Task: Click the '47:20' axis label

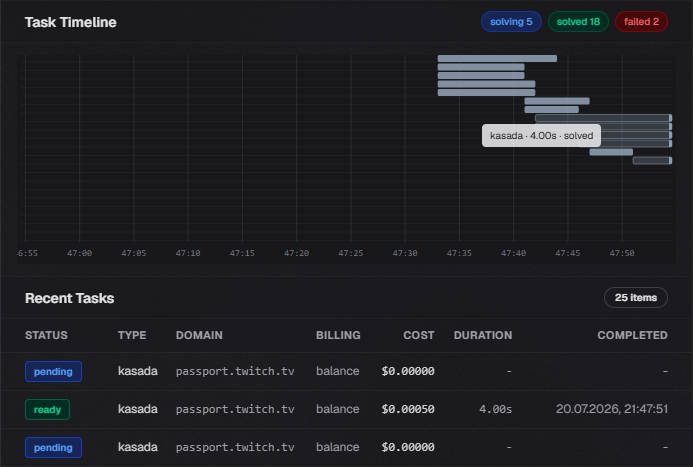Action: 297,253
